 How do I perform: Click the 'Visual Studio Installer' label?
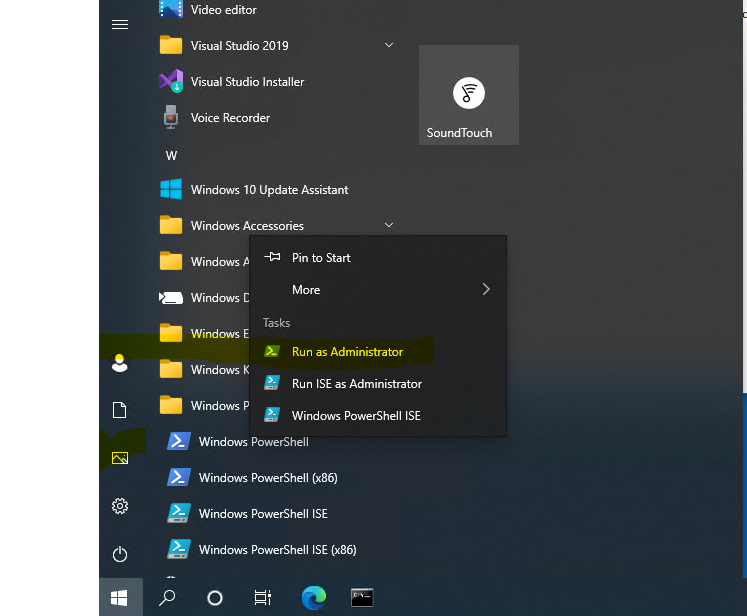(x=247, y=82)
